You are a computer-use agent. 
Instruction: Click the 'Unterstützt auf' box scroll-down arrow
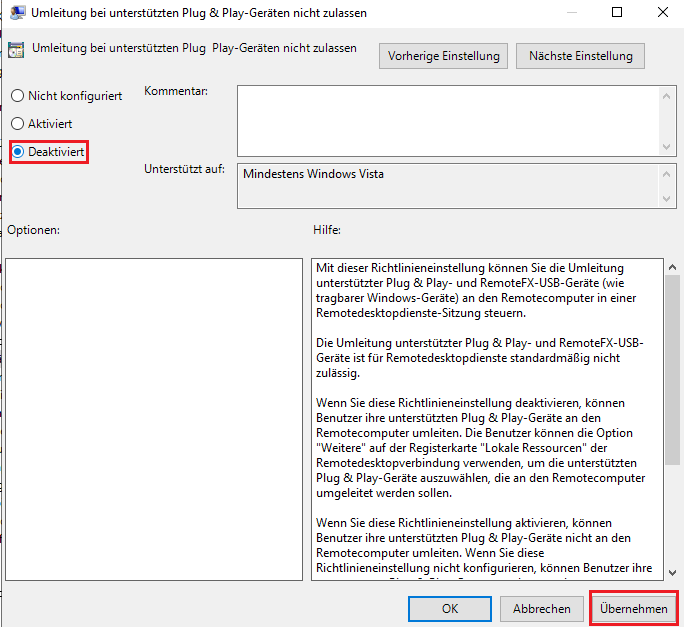668,197
